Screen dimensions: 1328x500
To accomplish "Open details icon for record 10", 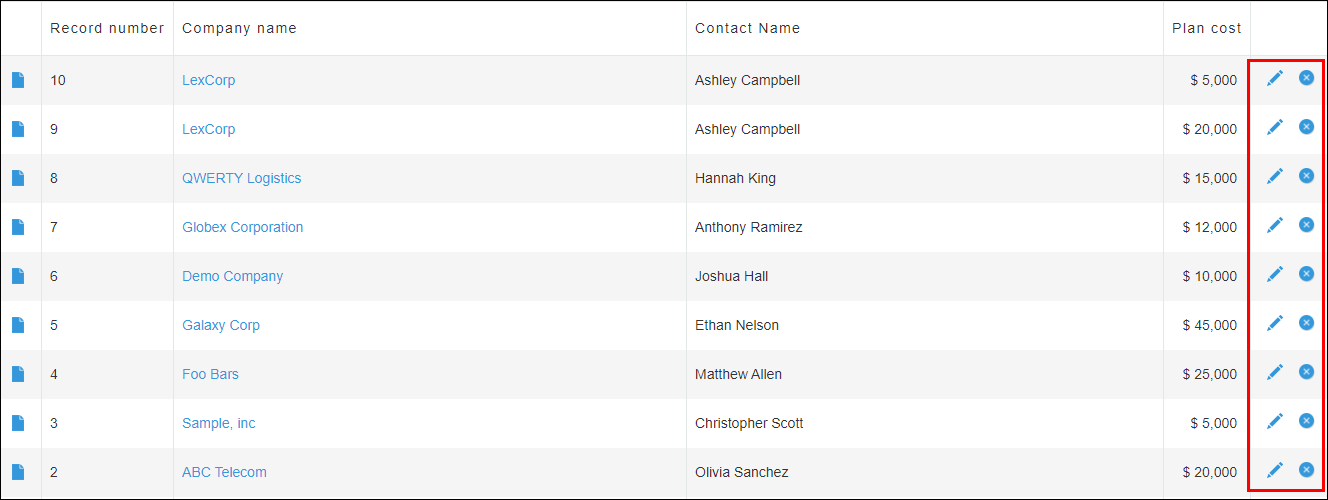I will pyautogui.click(x=18, y=80).
